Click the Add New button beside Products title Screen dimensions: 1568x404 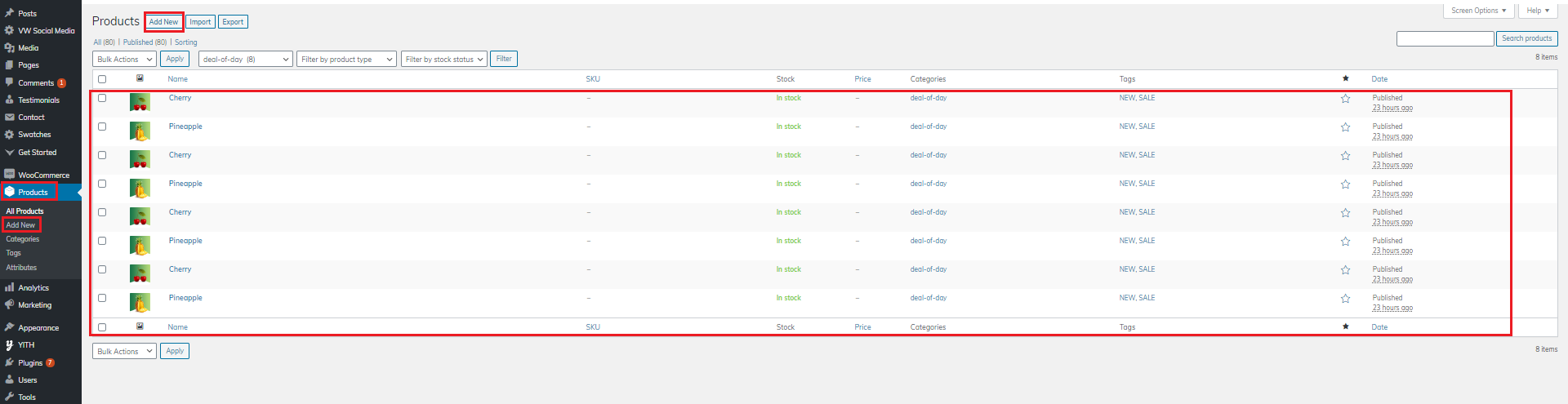click(163, 22)
